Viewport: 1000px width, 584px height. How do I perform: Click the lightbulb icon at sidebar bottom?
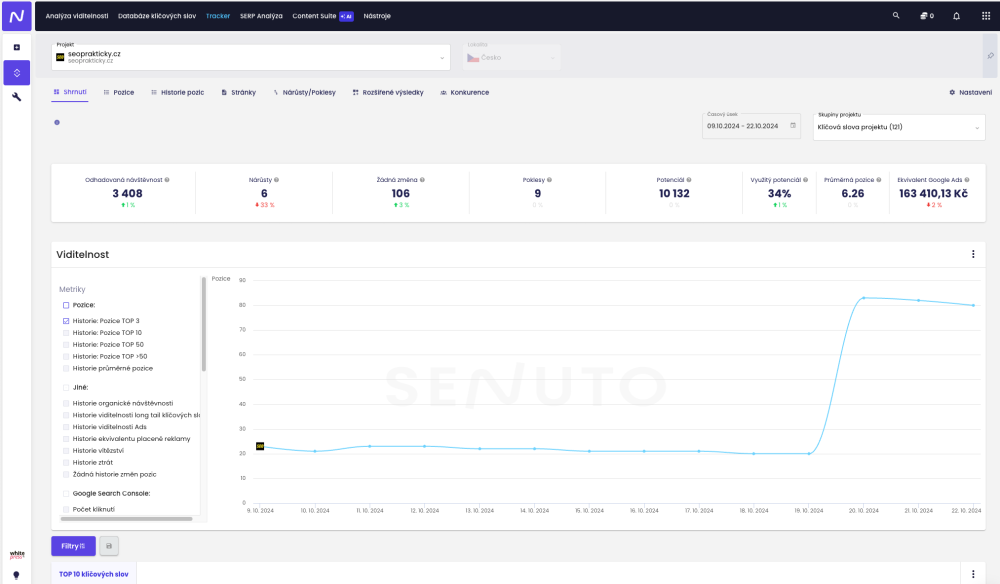17,575
